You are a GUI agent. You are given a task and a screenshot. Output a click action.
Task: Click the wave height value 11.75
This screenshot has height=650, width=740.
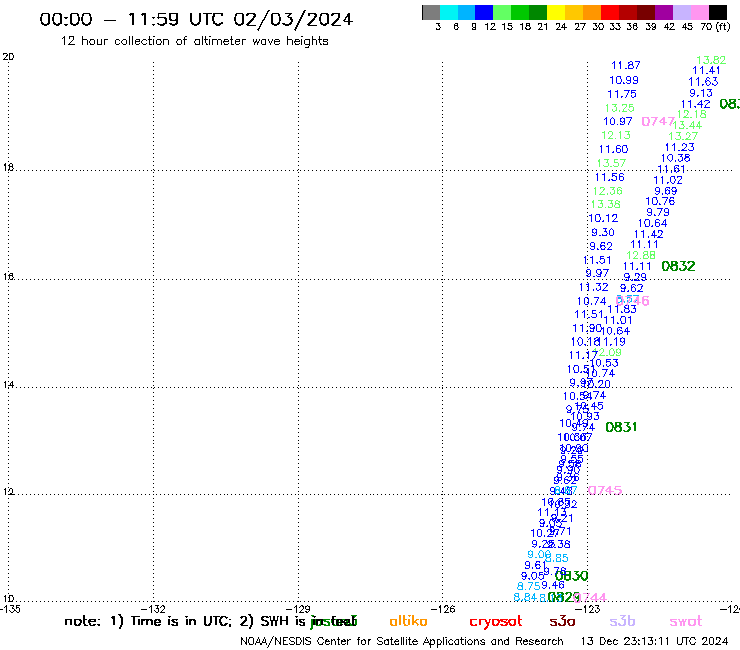pos(622,94)
